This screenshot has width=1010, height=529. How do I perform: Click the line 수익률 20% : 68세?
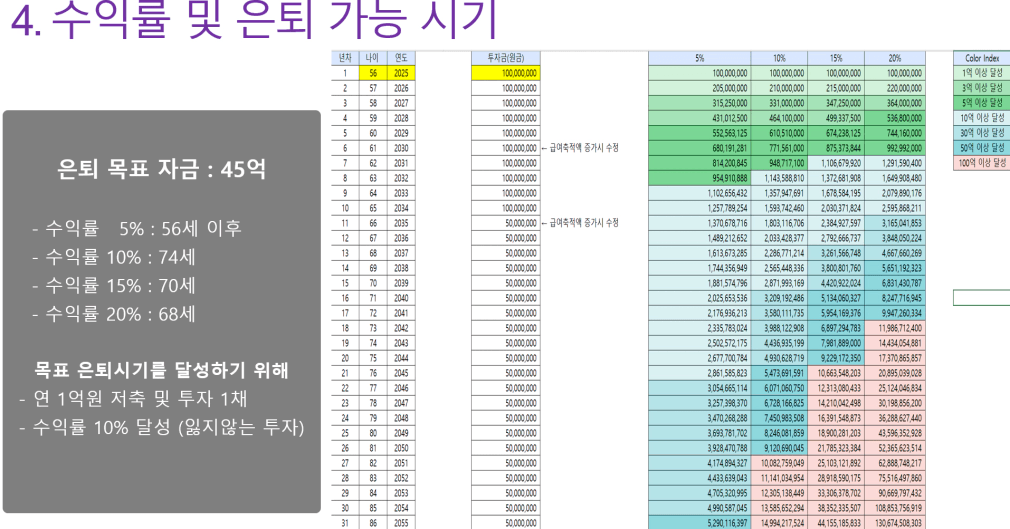point(113,314)
